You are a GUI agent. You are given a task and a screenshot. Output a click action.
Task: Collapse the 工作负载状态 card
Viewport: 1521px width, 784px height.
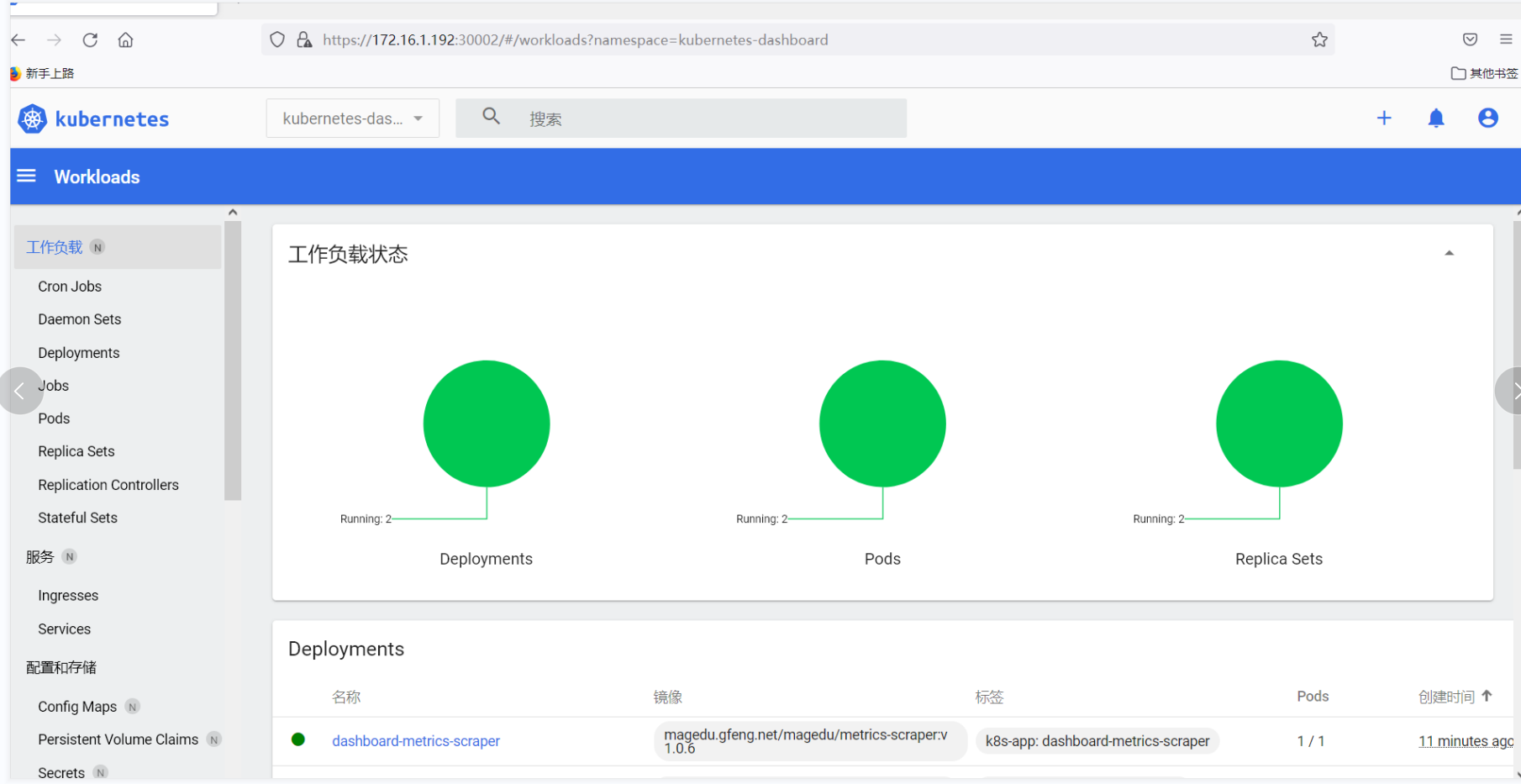tap(1449, 253)
